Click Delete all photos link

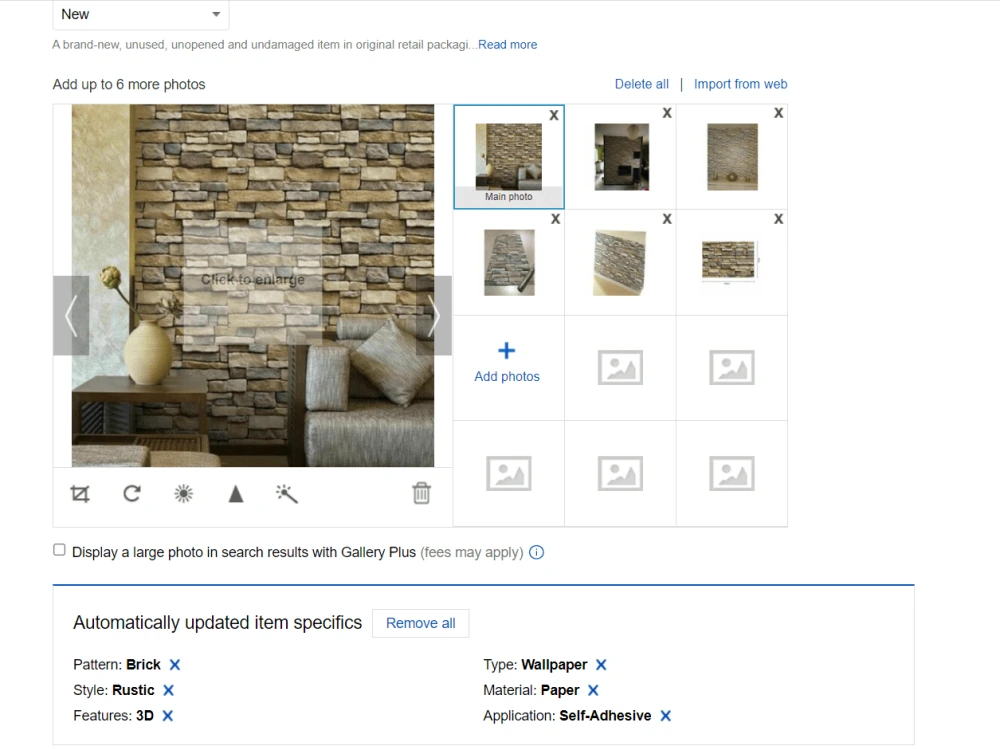tap(642, 84)
